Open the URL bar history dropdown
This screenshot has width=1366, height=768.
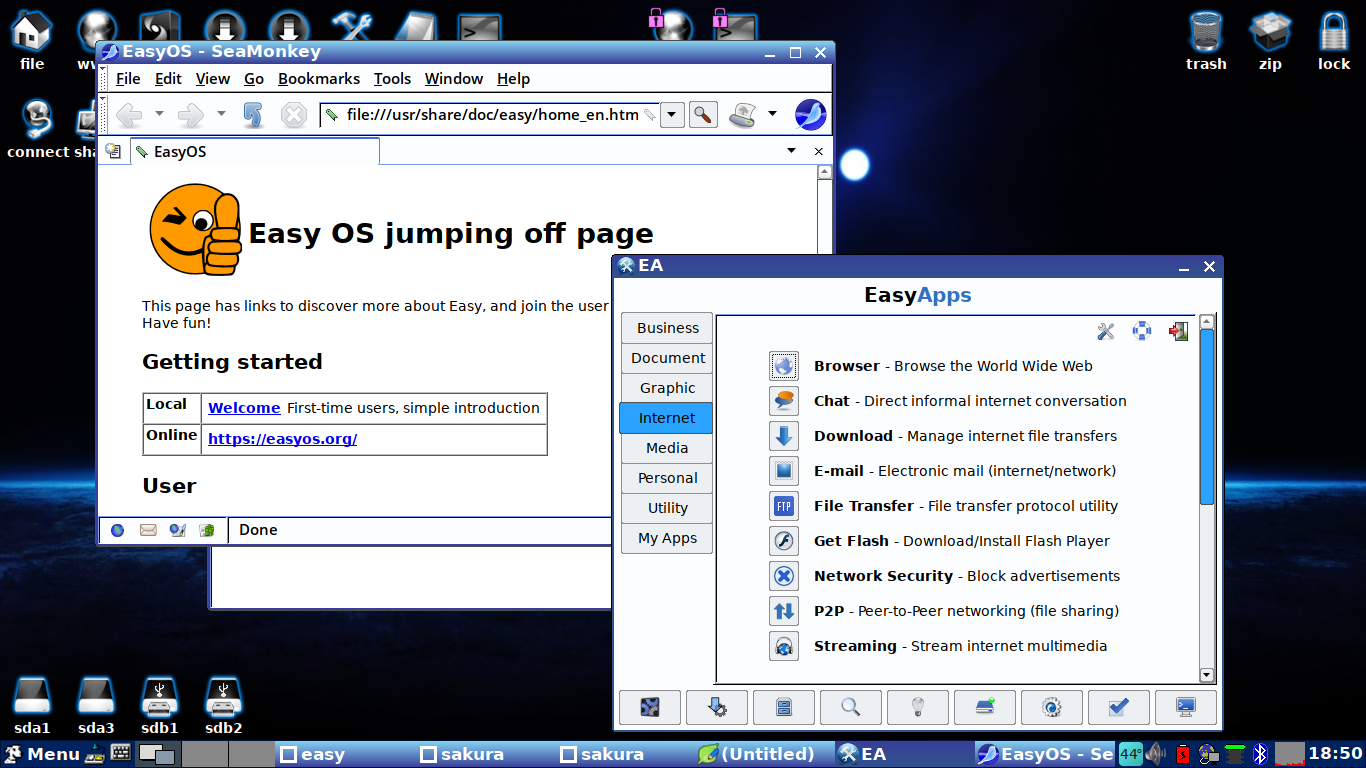click(672, 115)
